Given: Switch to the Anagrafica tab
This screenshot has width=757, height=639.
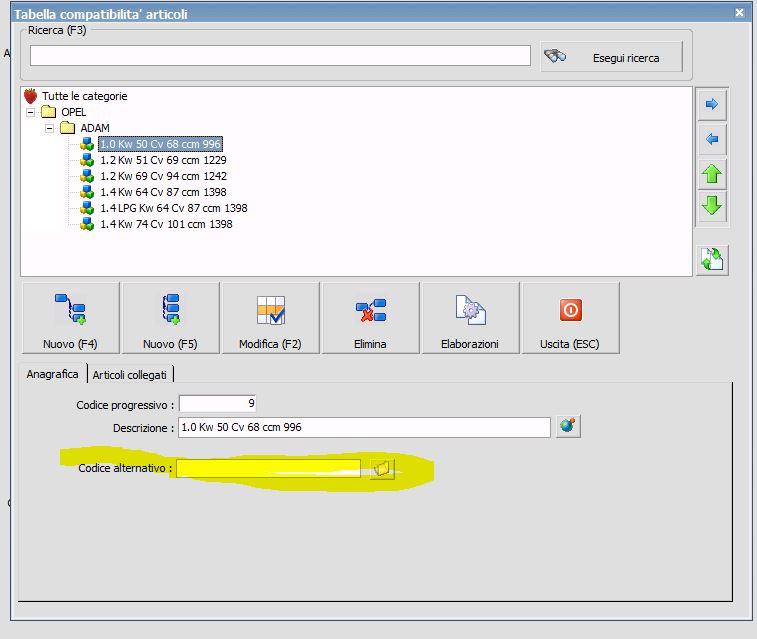Looking at the screenshot, I should [x=53, y=374].
